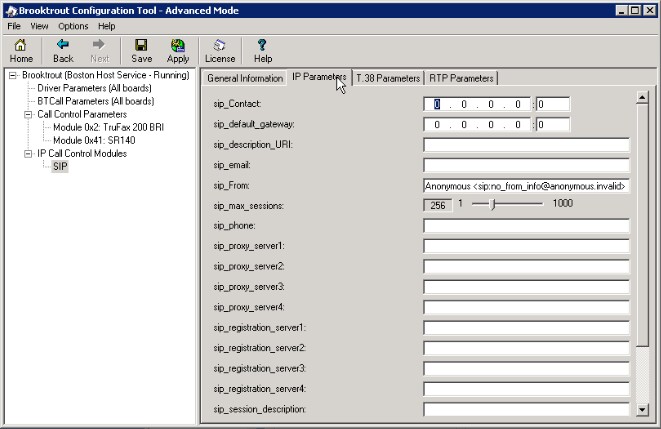
Task: Click the sip_default_gateway port field
Action: click(553, 124)
